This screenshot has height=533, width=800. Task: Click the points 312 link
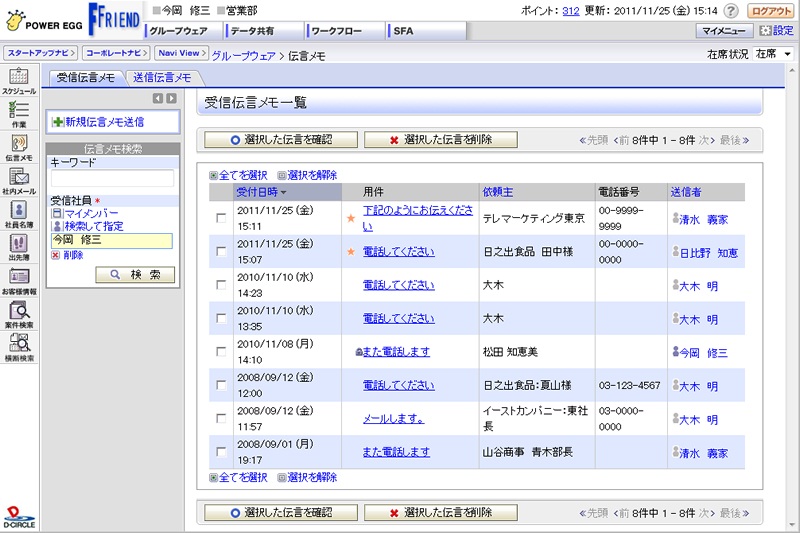pyautogui.click(x=570, y=11)
